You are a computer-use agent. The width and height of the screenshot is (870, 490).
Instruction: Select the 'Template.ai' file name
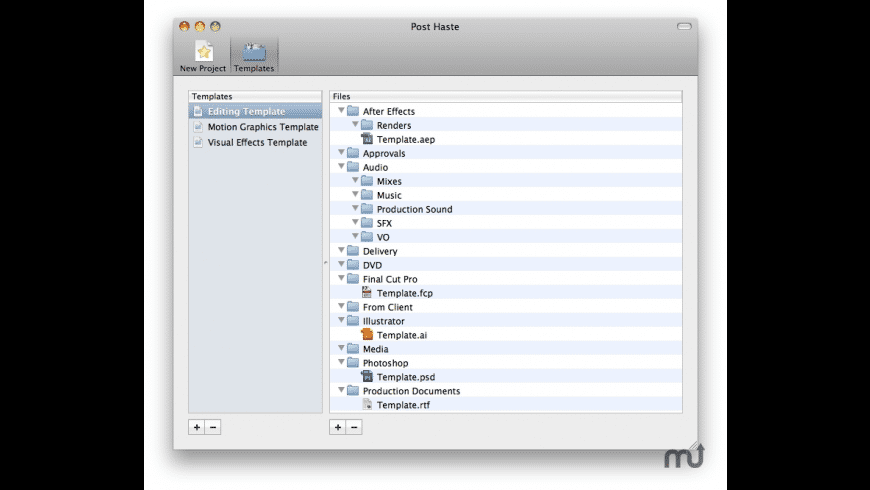pyautogui.click(x=402, y=335)
